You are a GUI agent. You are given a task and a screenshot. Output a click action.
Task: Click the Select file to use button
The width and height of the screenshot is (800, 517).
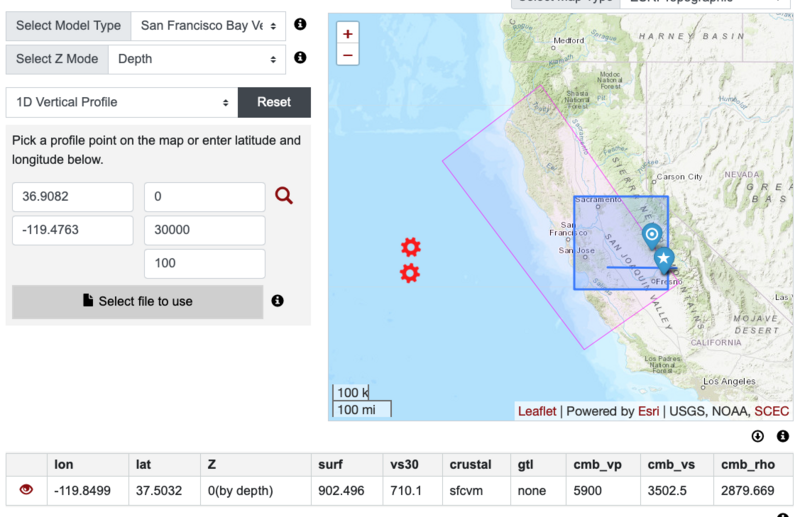coord(138,302)
